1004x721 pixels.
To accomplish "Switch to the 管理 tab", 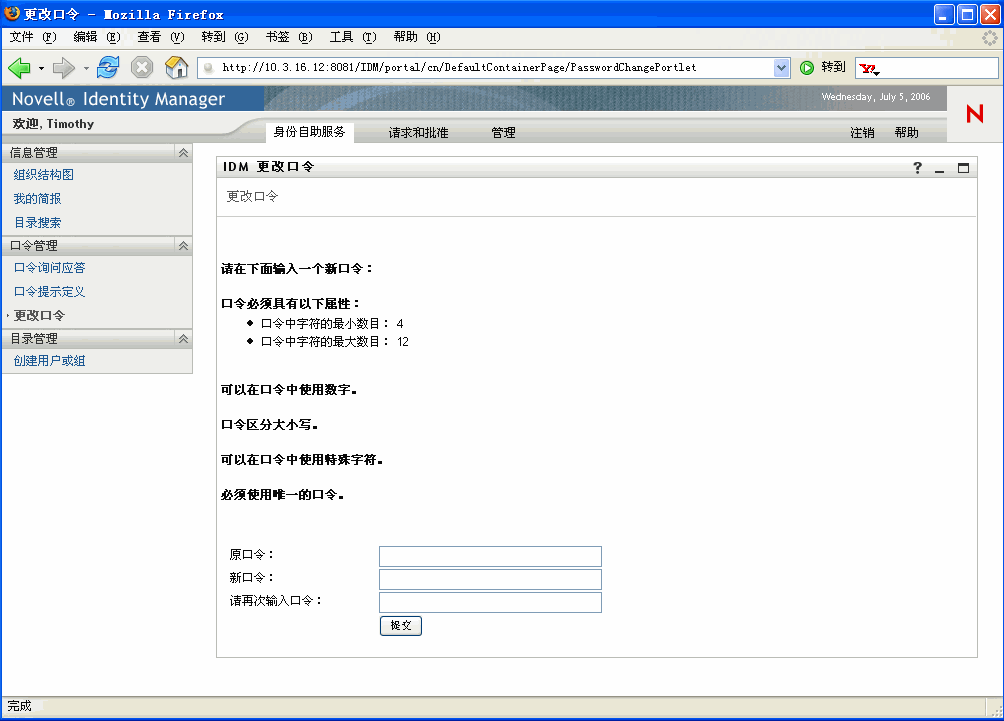I will click(503, 133).
